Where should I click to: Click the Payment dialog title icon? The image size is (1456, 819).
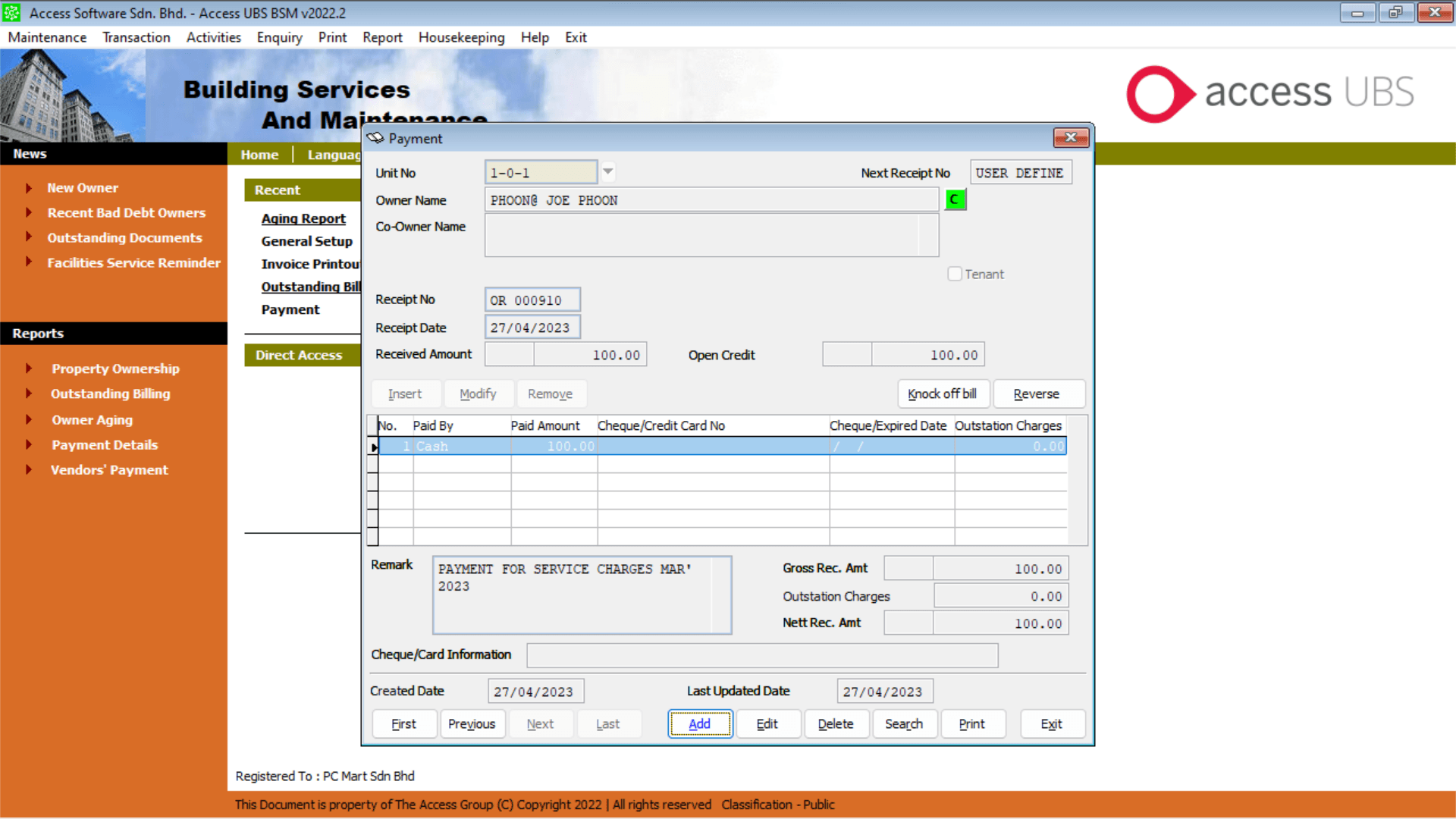375,138
